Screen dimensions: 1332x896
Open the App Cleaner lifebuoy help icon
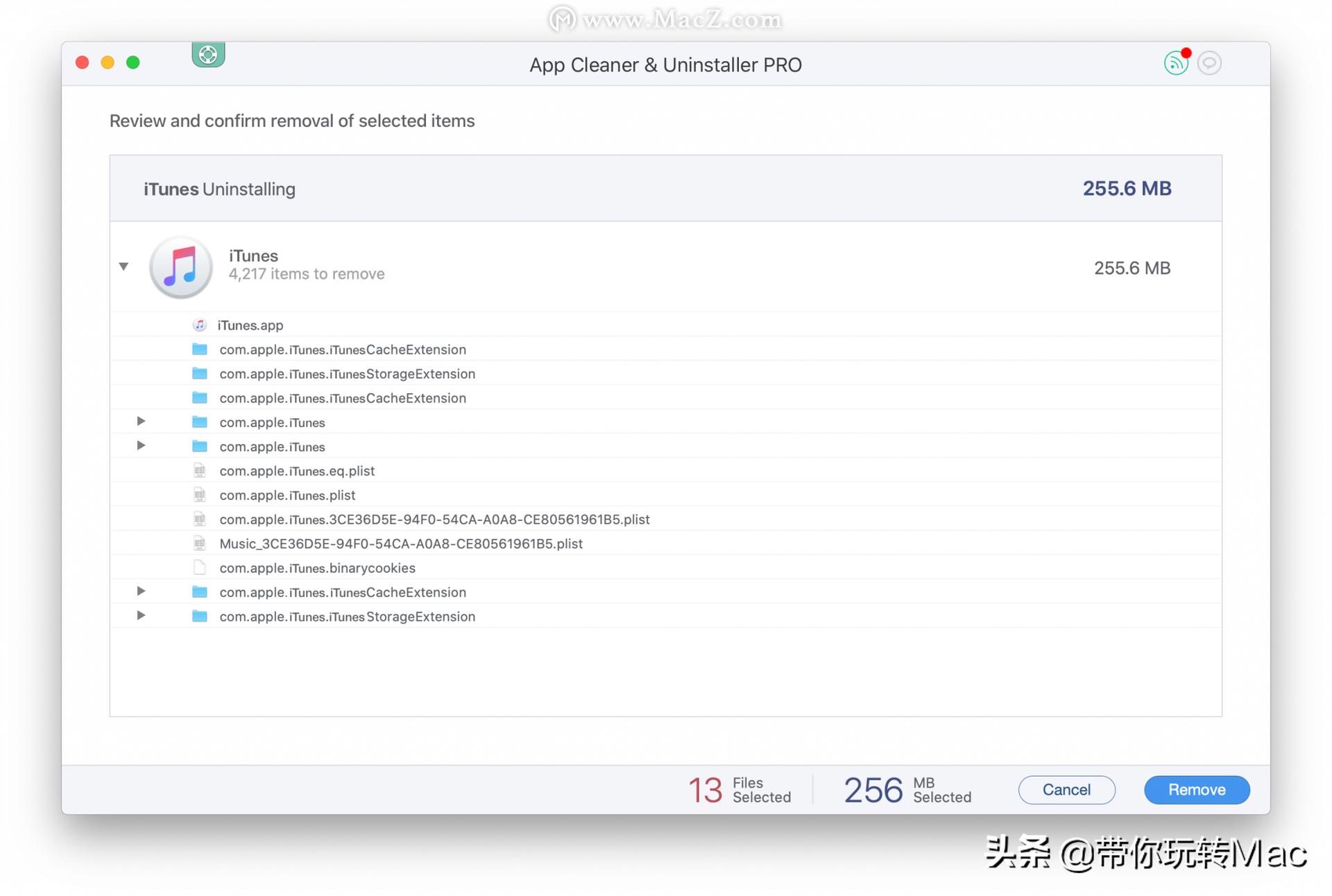[208, 54]
